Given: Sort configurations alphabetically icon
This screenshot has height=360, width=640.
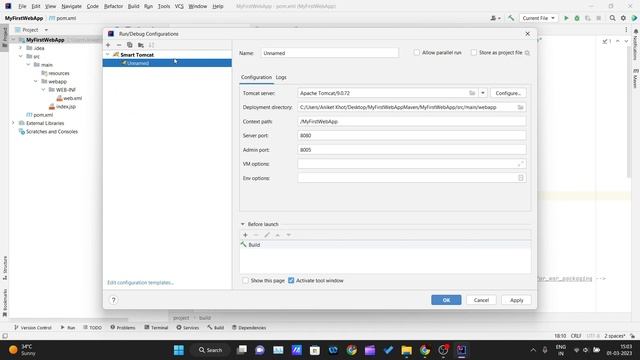Looking at the screenshot, I should pos(151,45).
